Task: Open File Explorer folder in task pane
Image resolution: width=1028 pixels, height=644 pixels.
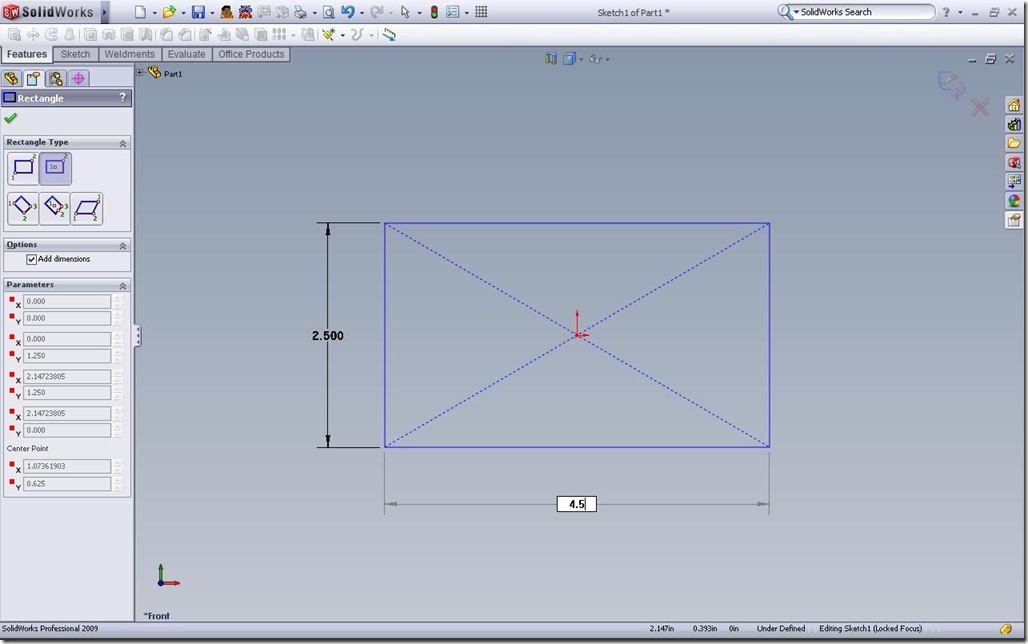Action: [1014, 143]
